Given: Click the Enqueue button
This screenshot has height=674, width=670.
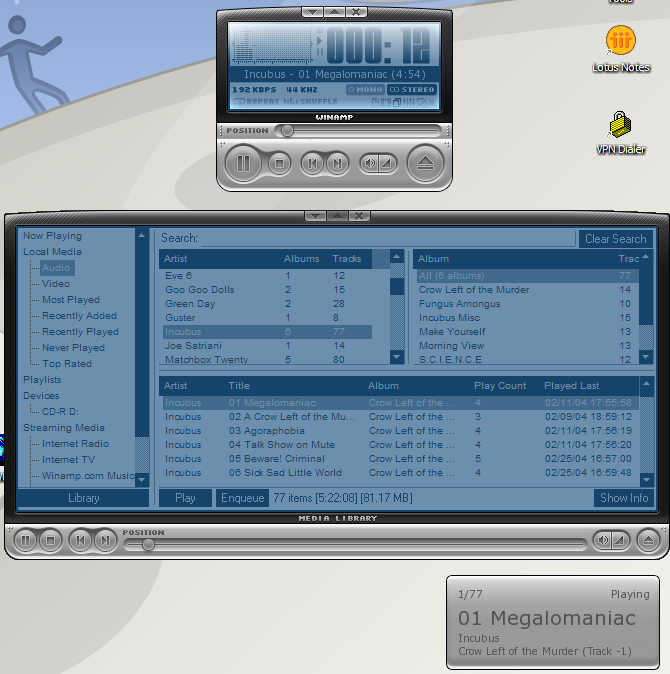Looking at the screenshot, I should (242, 498).
